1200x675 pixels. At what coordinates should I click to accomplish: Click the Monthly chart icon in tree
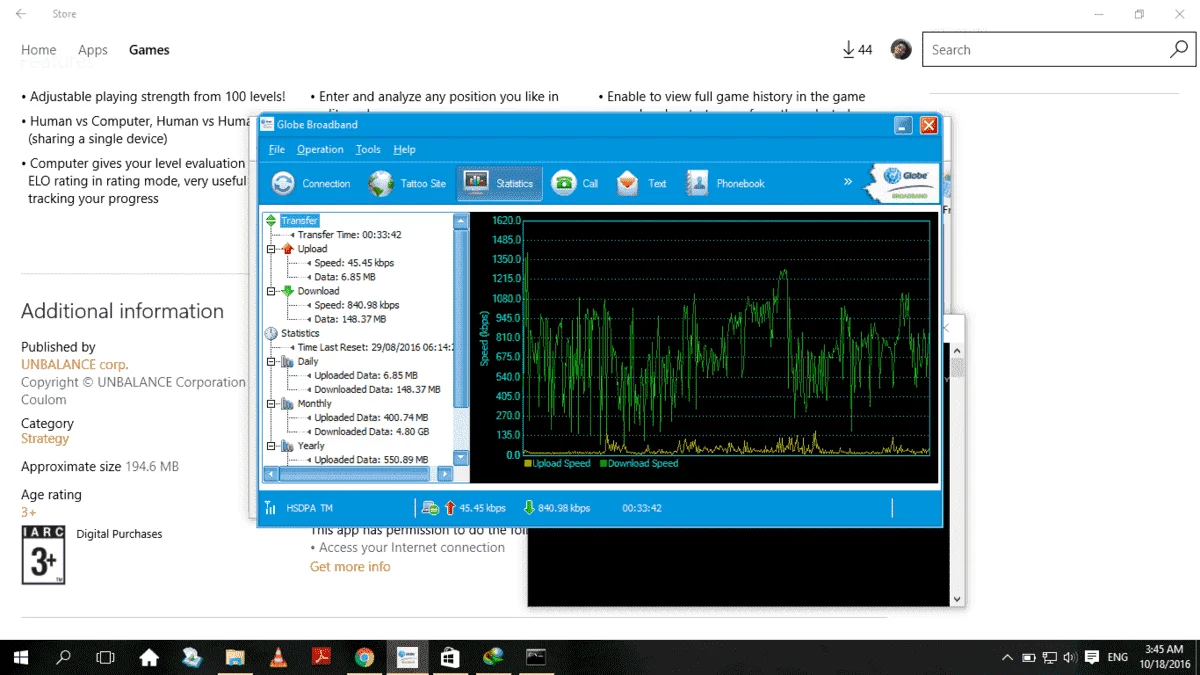click(x=288, y=404)
